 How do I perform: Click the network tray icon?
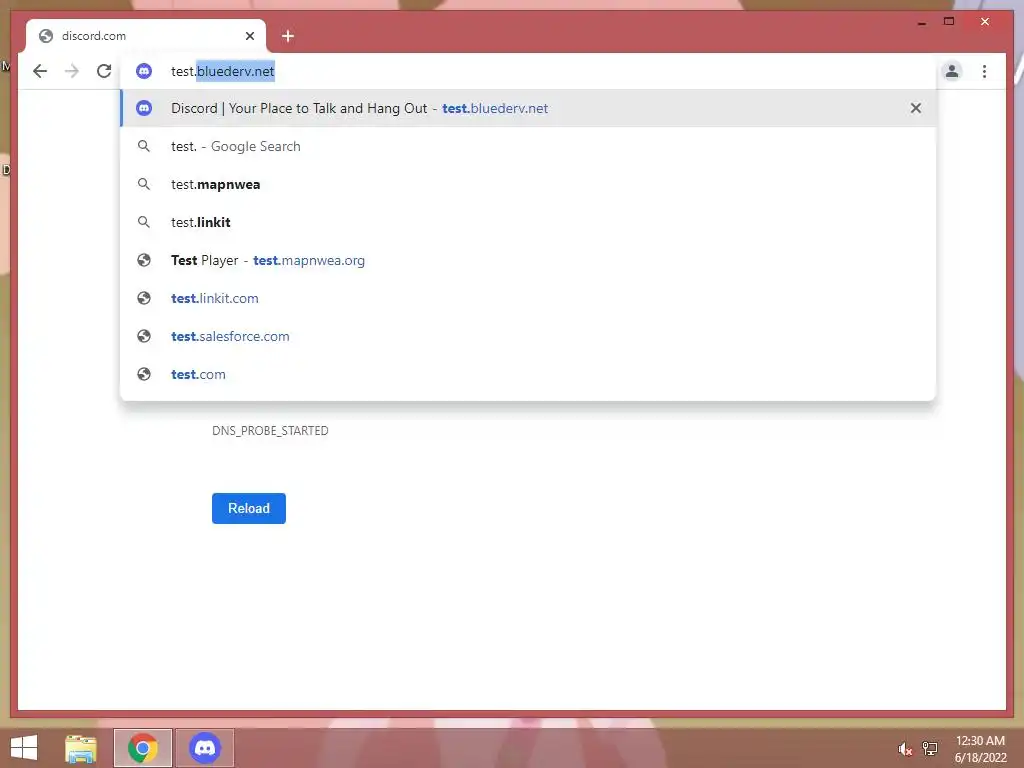(929, 748)
